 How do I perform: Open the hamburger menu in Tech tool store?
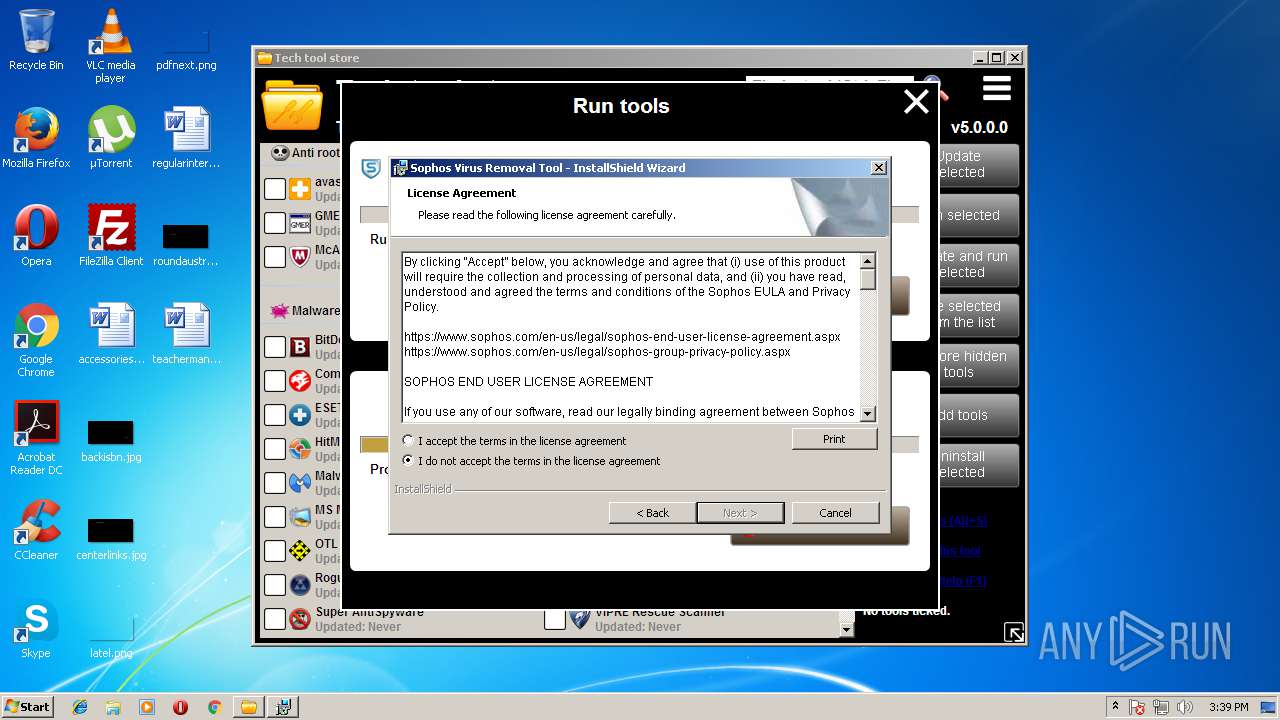[x=996, y=89]
